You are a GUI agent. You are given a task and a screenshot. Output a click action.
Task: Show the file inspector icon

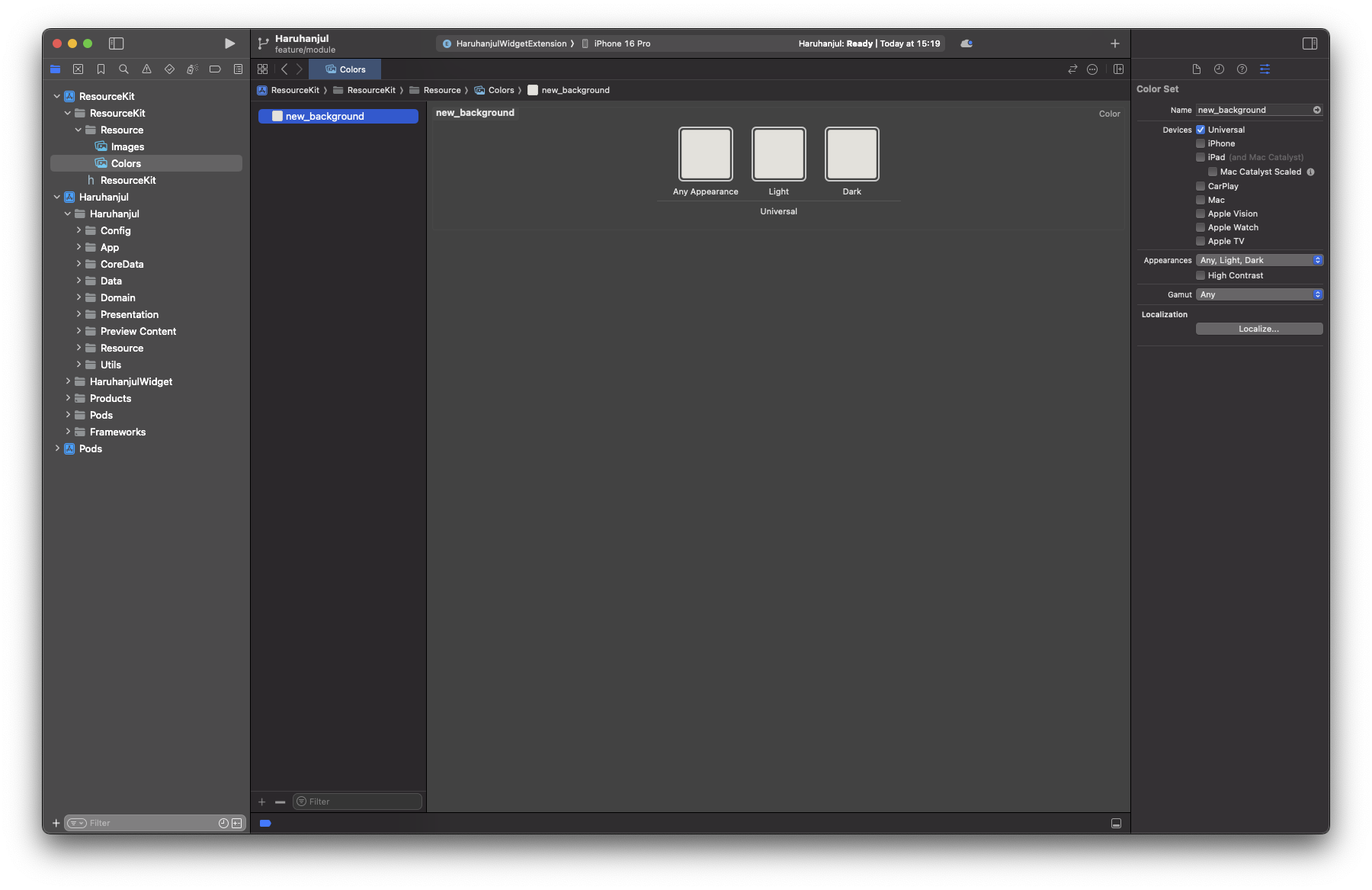(1197, 69)
